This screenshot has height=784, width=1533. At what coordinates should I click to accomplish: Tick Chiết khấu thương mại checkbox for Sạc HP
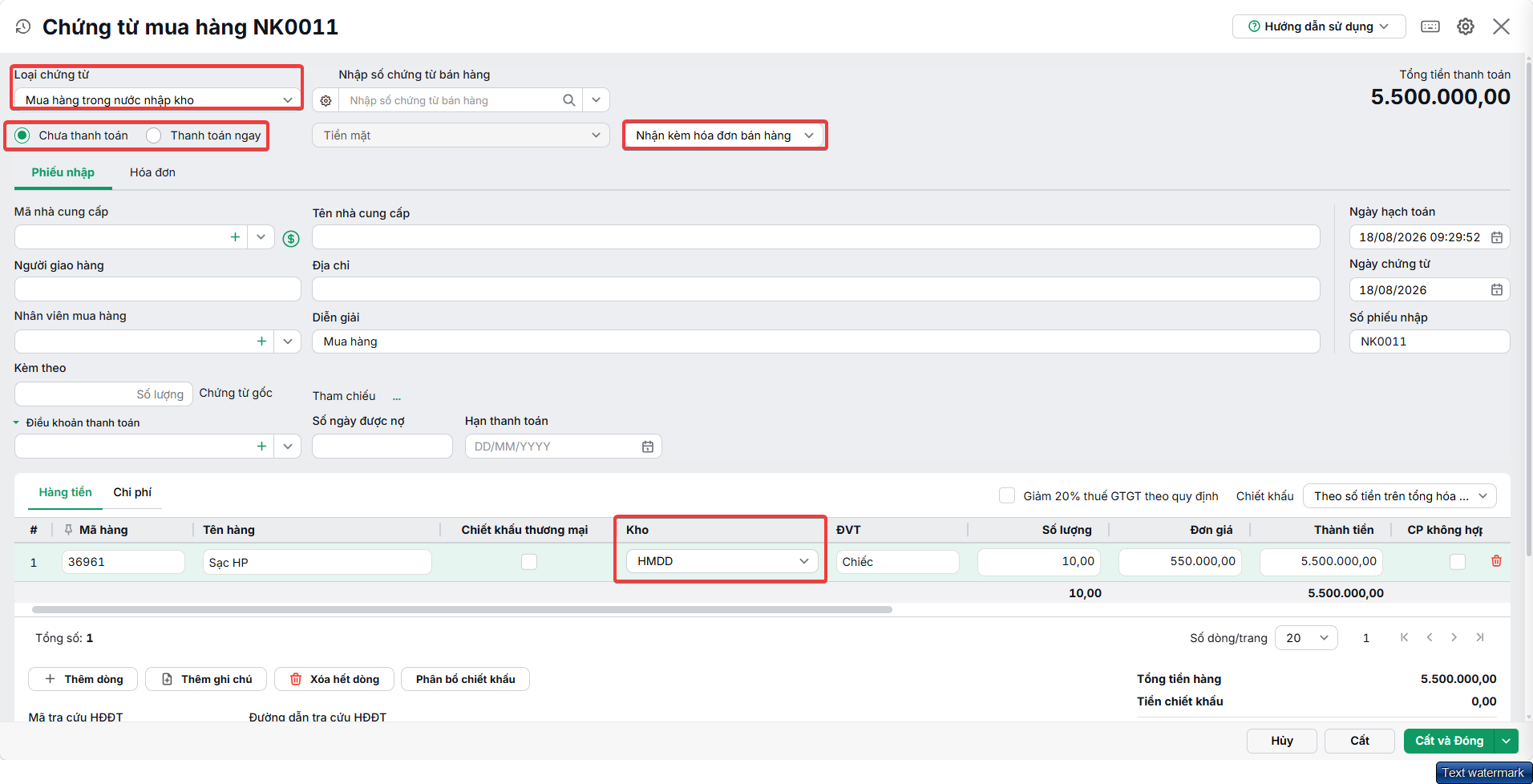point(529,562)
